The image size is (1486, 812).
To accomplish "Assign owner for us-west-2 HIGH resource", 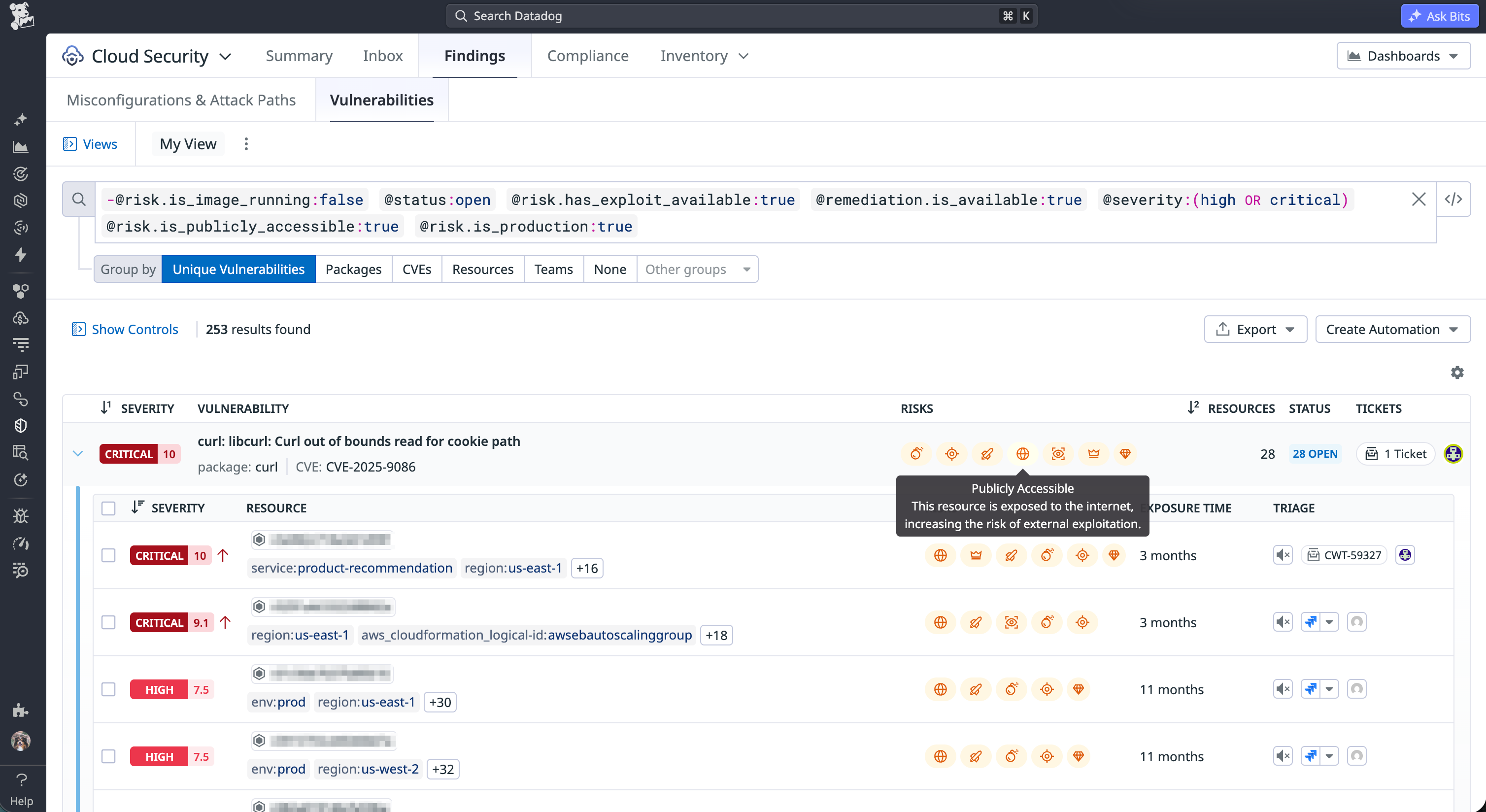I will 1357,756.
